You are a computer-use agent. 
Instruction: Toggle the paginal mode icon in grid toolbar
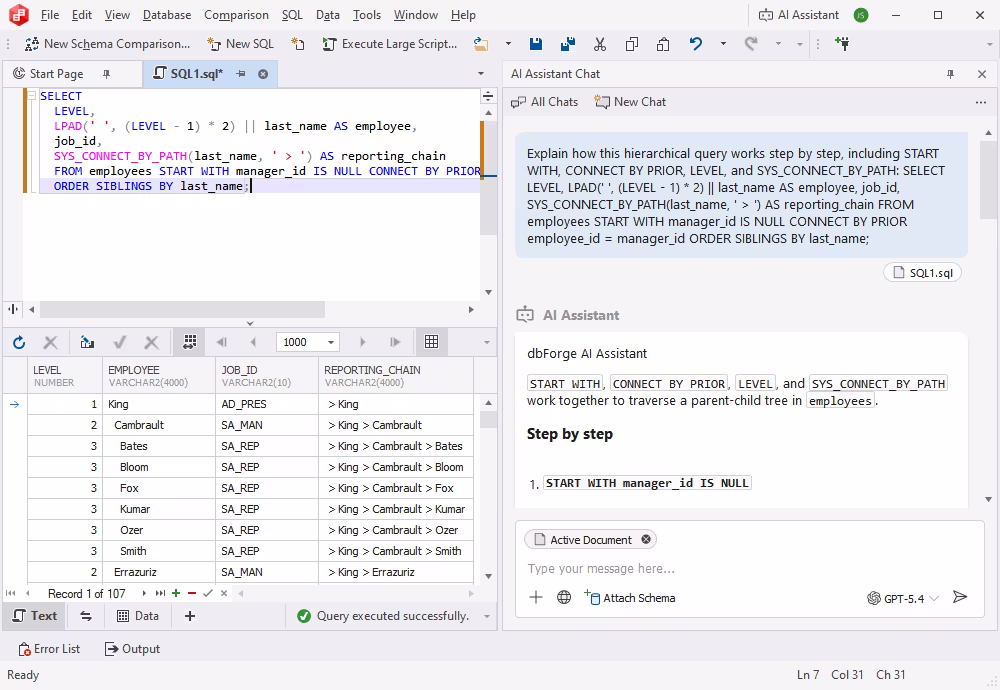coord(189,342)
